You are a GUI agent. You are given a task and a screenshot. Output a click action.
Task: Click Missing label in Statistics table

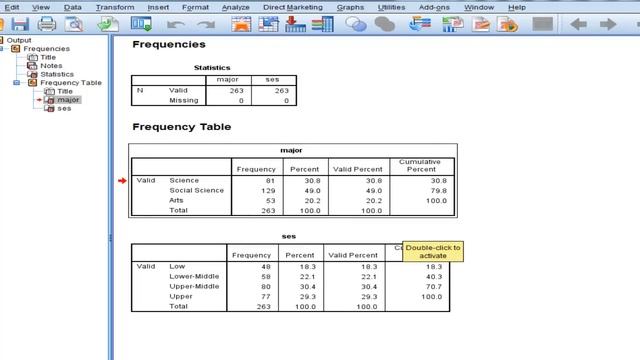tap(184, 100)
